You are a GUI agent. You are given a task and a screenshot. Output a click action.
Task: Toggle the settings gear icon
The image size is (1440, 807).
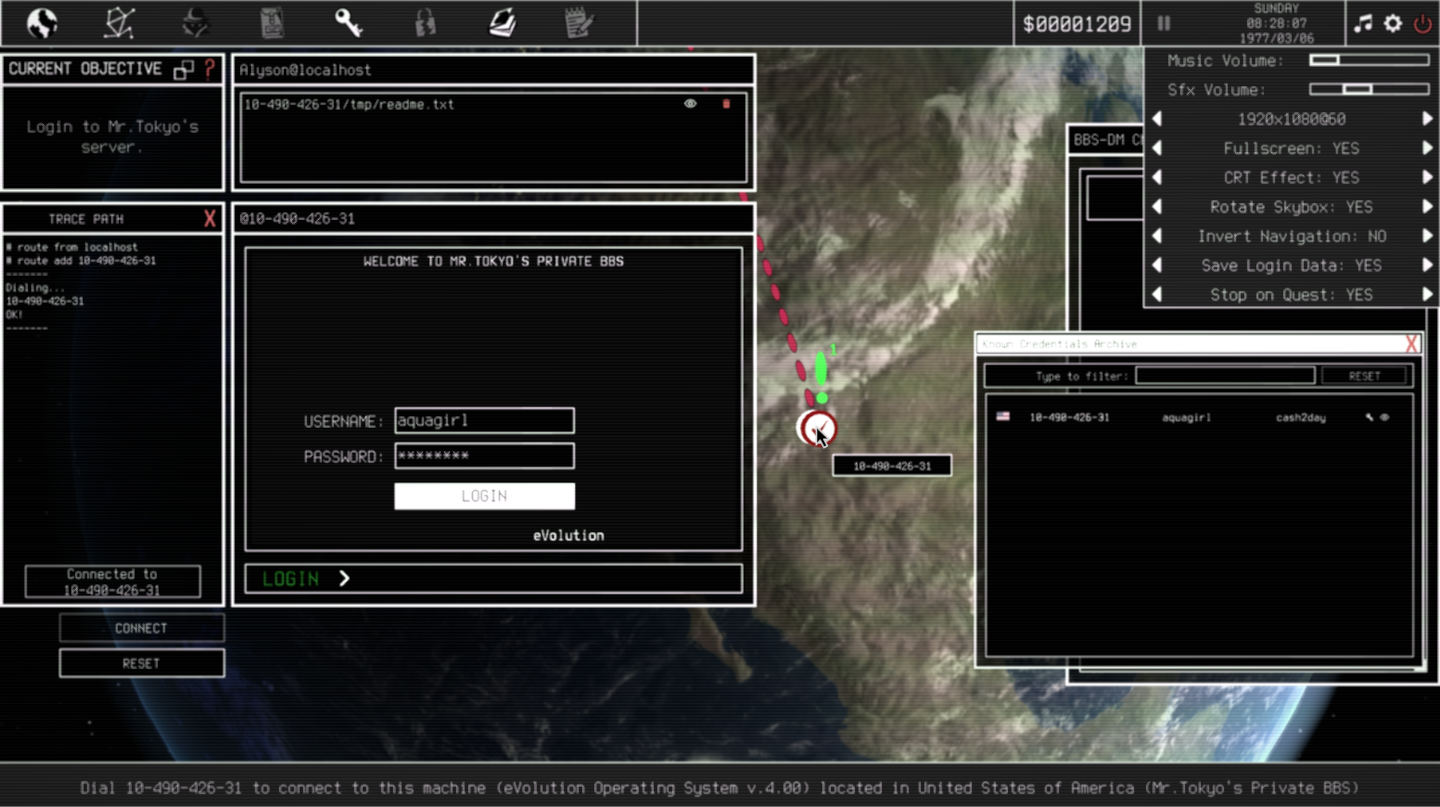pos(1393,23)
